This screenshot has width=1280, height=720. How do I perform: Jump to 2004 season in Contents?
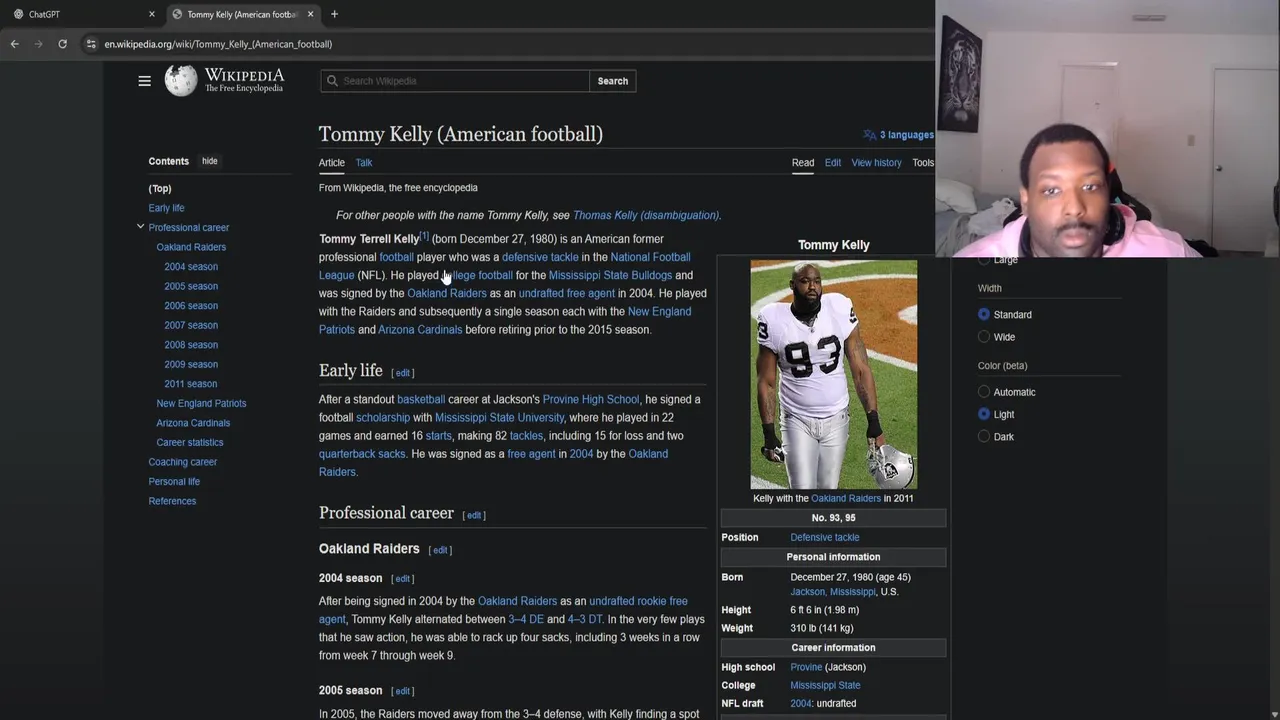191,267
